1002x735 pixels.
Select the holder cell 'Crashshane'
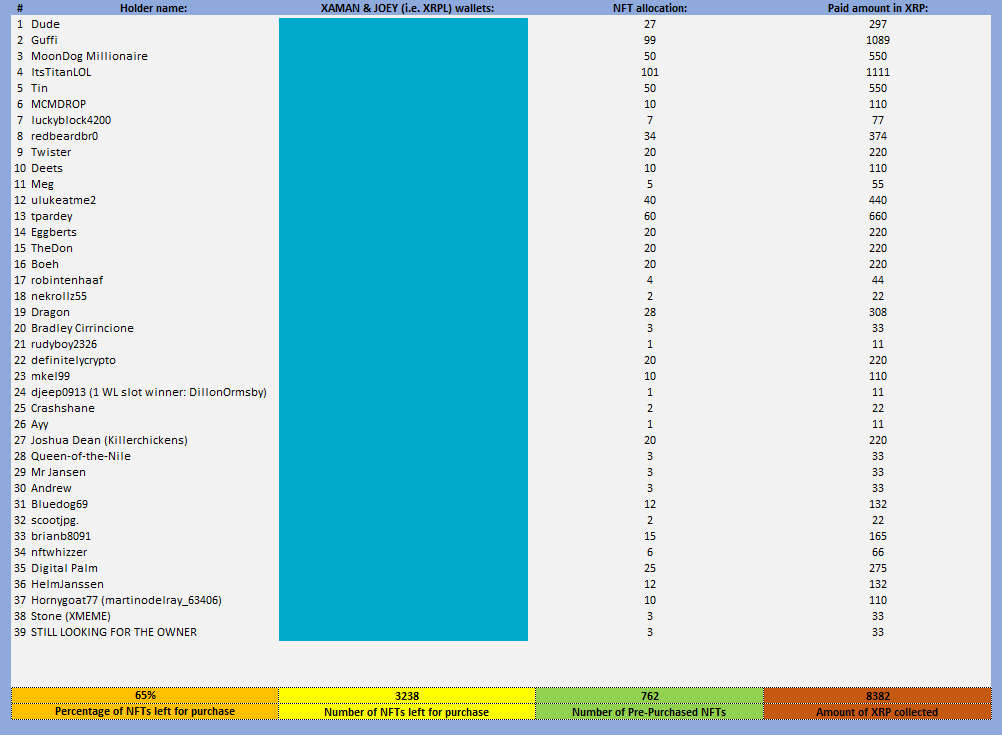(x=63, y=408)
